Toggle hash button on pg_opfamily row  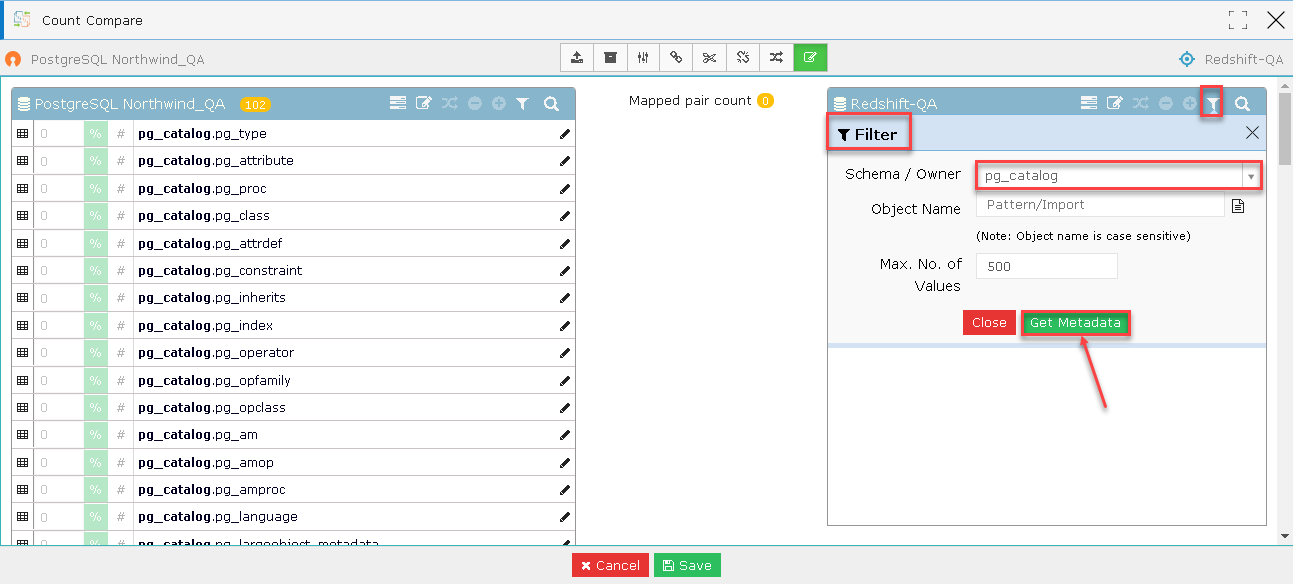pos(121,380)
